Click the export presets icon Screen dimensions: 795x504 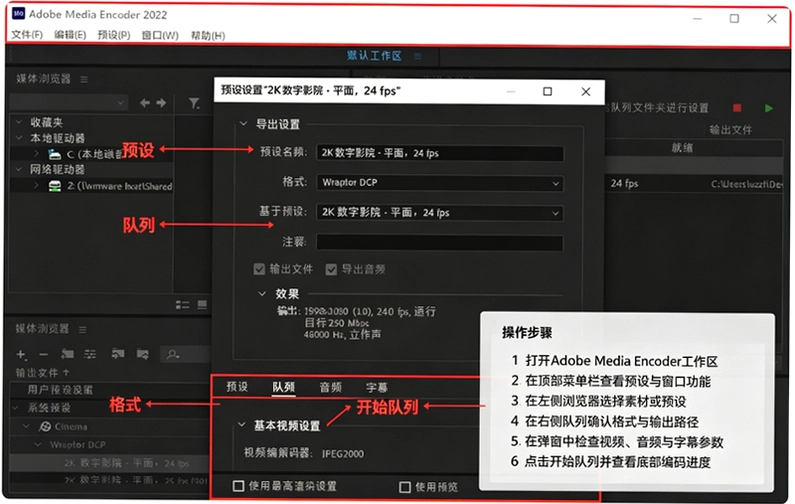pos(142,353)
